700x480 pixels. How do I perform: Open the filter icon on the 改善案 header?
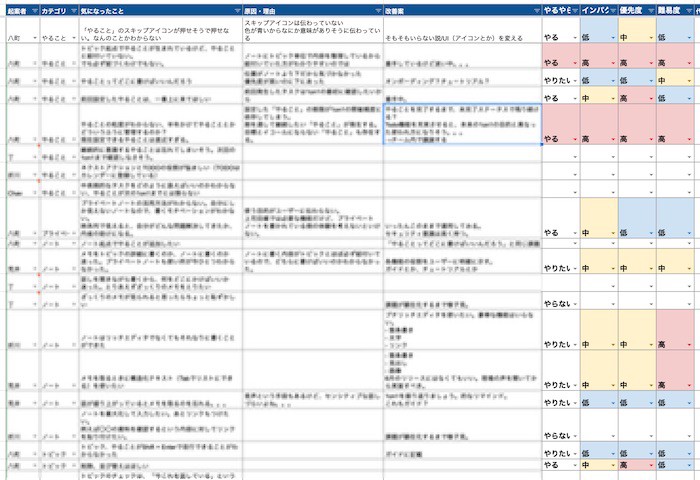[537, 11]
